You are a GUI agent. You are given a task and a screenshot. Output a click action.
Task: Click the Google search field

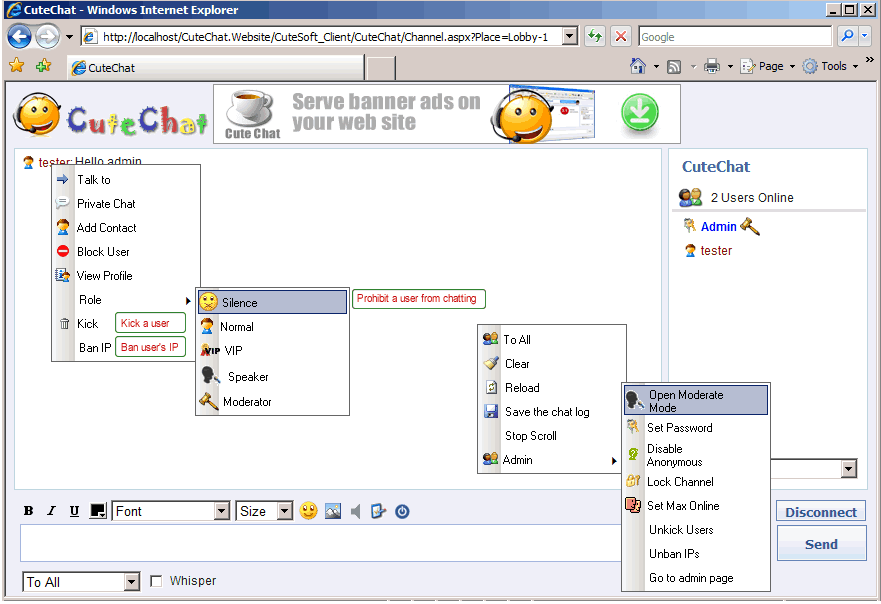coord(735,37)
